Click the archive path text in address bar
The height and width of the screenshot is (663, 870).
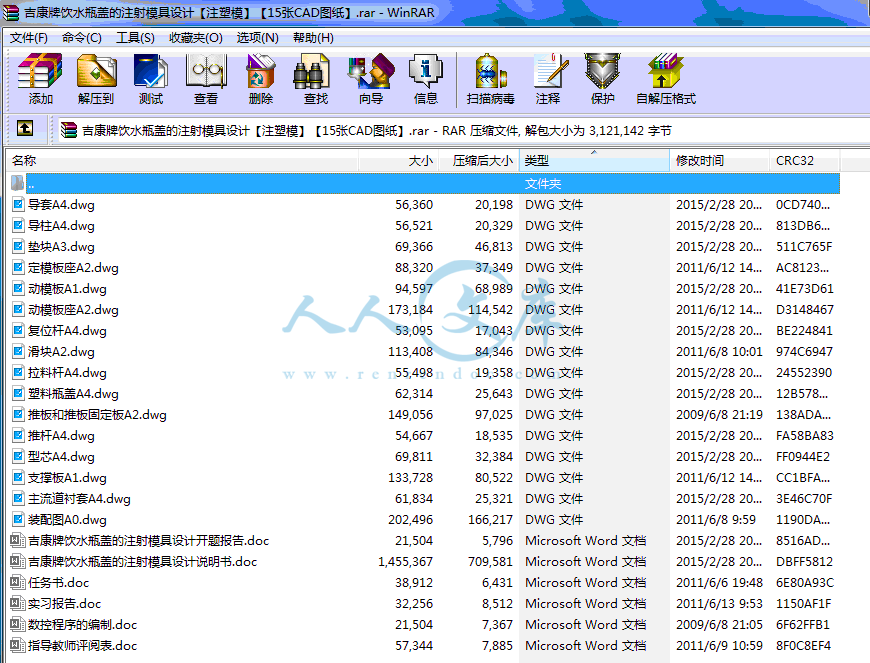pos(376,131)
